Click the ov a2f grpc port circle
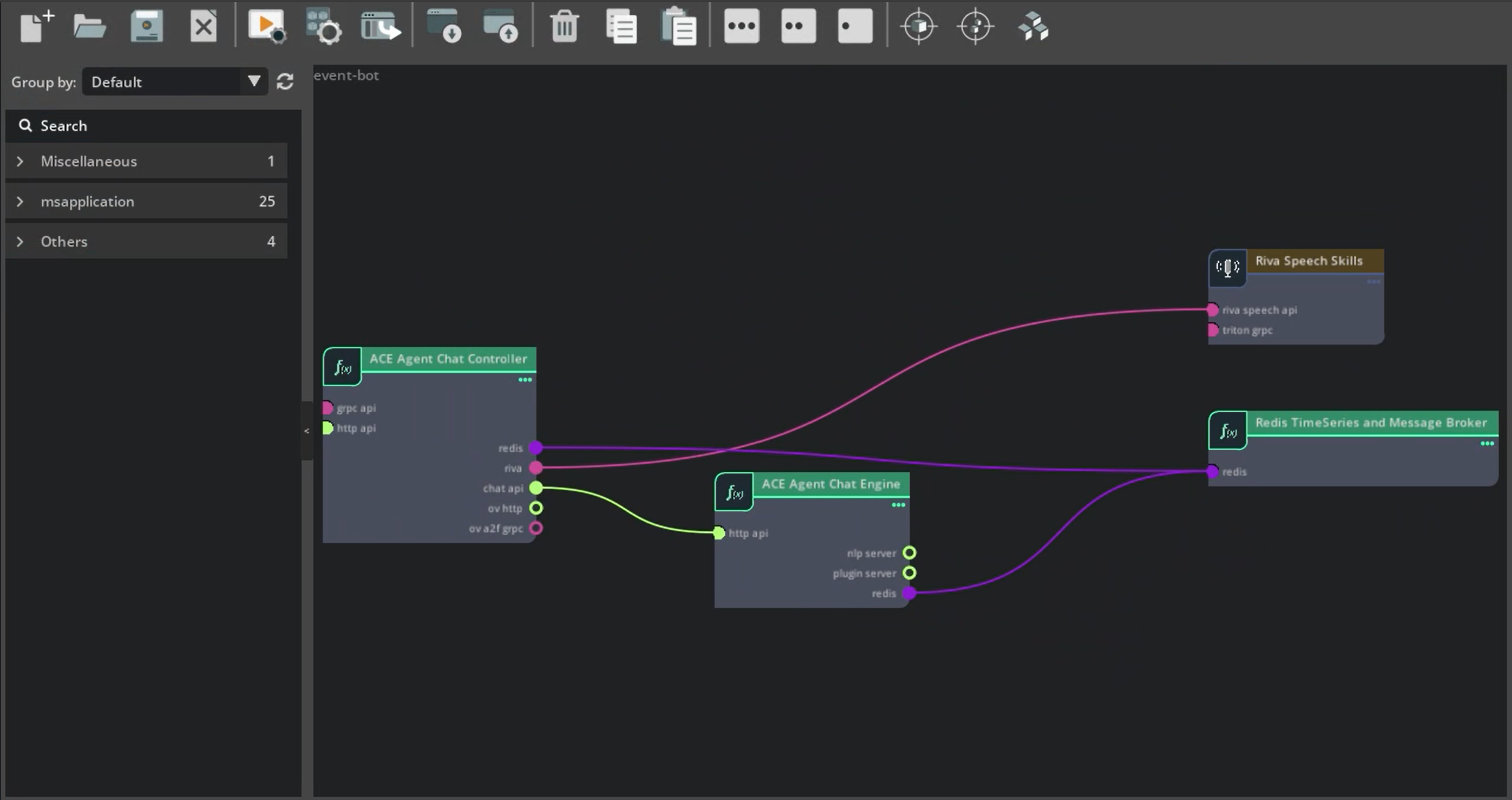The image size is (1512, 800). (x=535, y=528)
